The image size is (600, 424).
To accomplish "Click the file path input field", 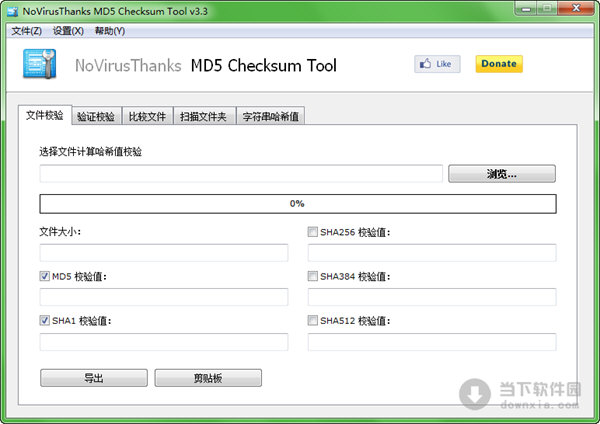I will [241, 174].
